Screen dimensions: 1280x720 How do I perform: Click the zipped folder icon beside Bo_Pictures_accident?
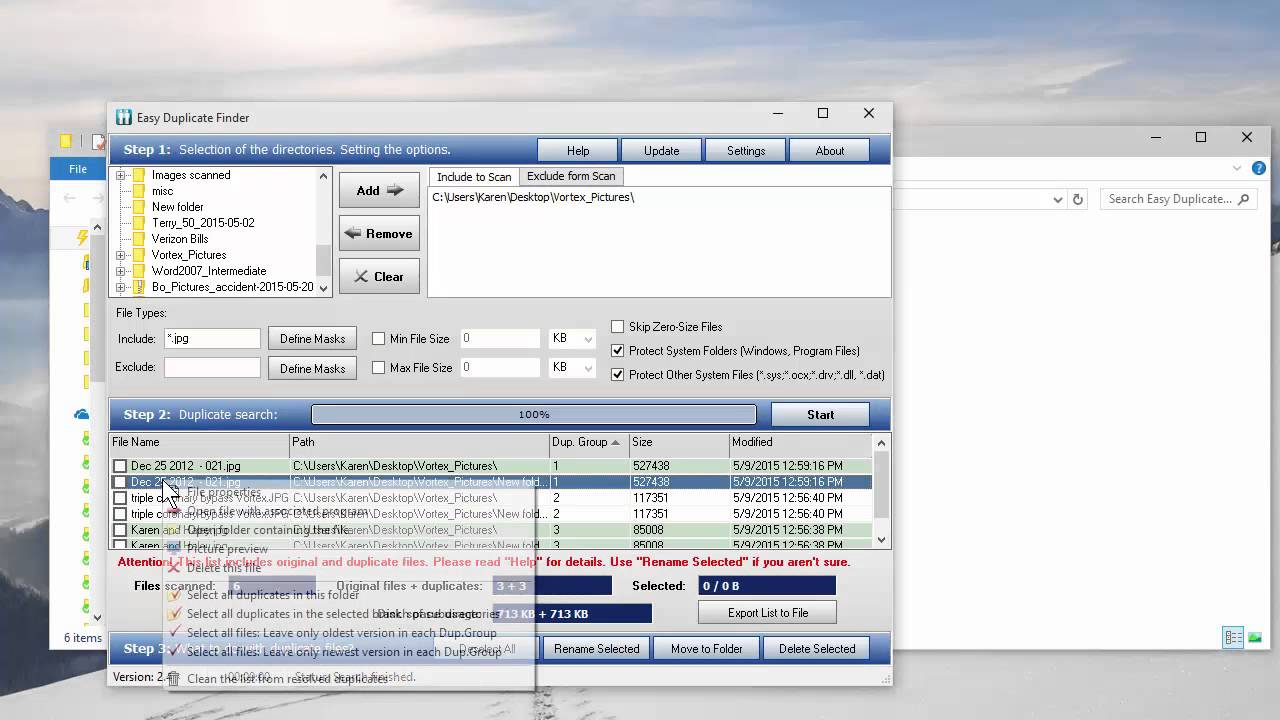point(139,287)
